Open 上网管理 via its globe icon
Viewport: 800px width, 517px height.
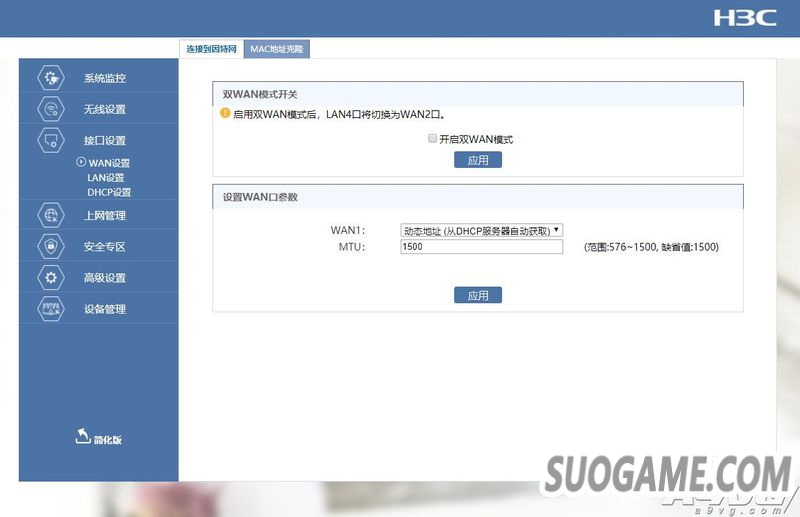pyautogui.click(x=50, y=215)
